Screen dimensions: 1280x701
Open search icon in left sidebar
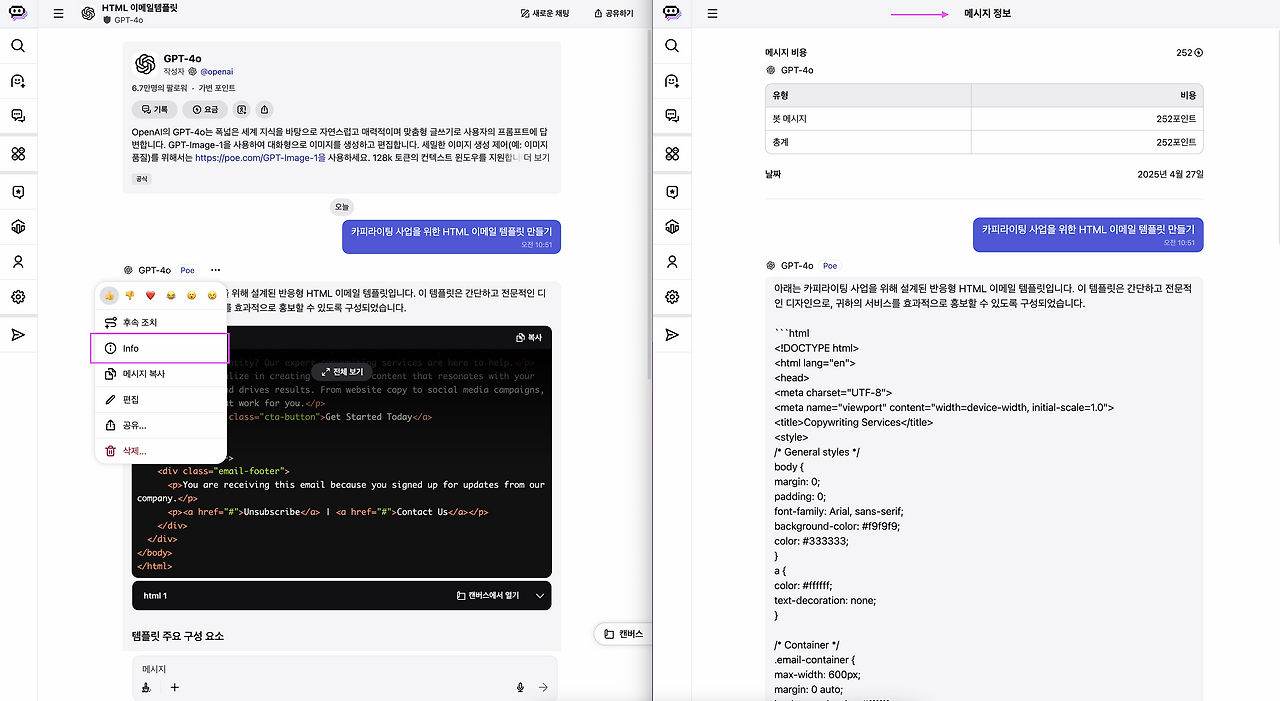click(18, 45)
